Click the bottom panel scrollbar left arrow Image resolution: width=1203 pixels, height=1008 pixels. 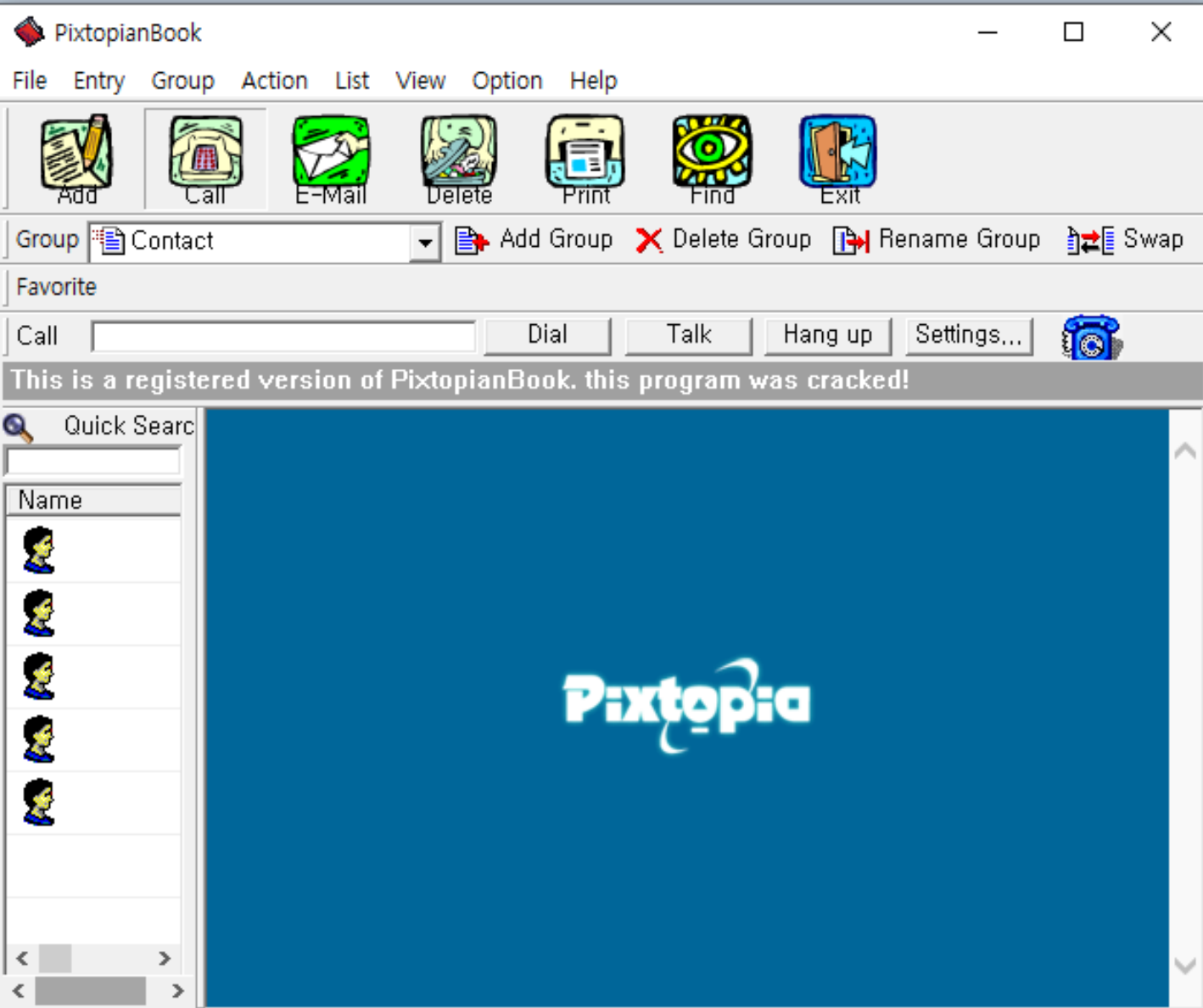(x=18, y=991)
